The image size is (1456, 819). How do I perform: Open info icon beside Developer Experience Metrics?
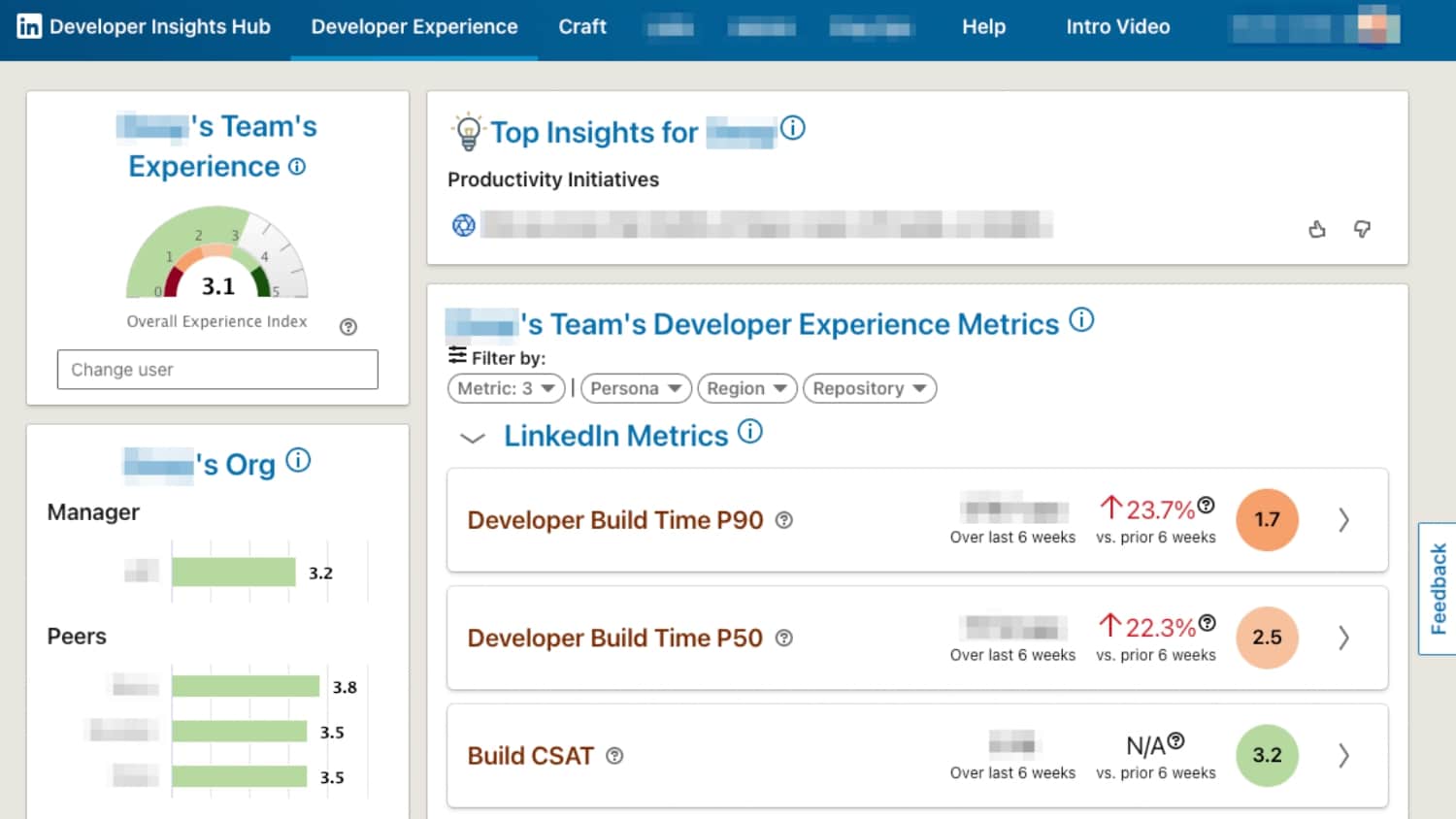pos(1081,319)
